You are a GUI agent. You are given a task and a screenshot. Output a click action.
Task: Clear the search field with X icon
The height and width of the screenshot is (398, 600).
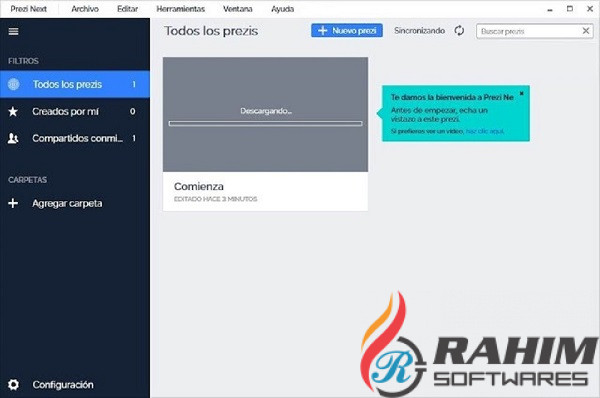(x=586, y=31)
